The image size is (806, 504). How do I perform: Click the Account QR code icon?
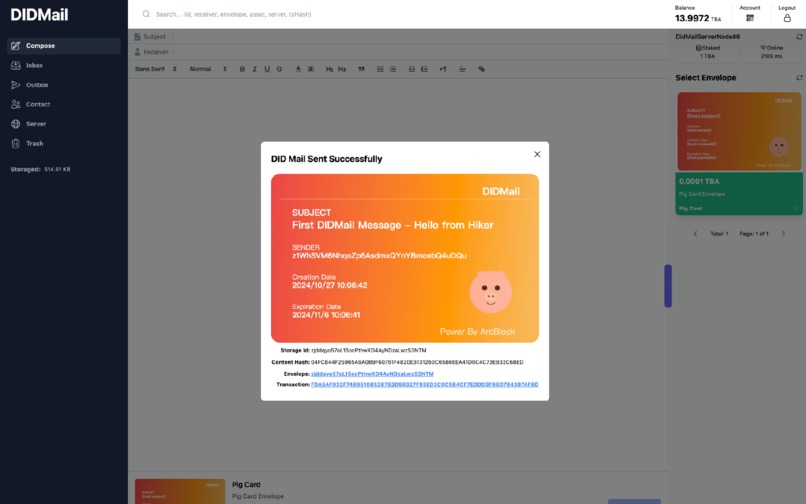click(750, 18)
